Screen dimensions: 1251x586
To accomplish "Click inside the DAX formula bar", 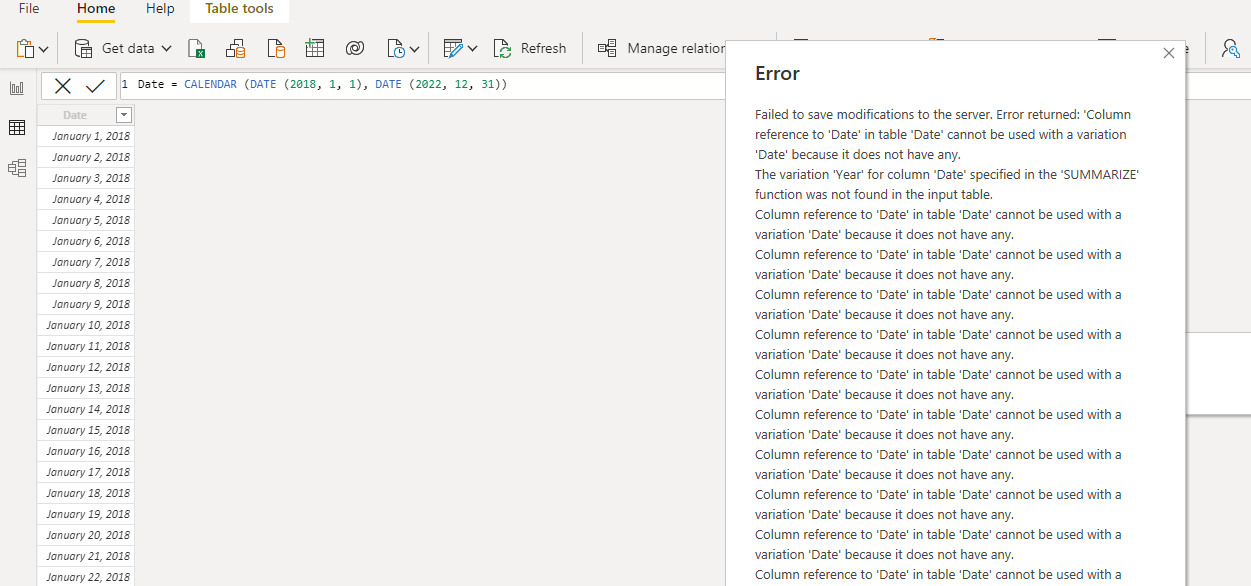I will (422, 85).
